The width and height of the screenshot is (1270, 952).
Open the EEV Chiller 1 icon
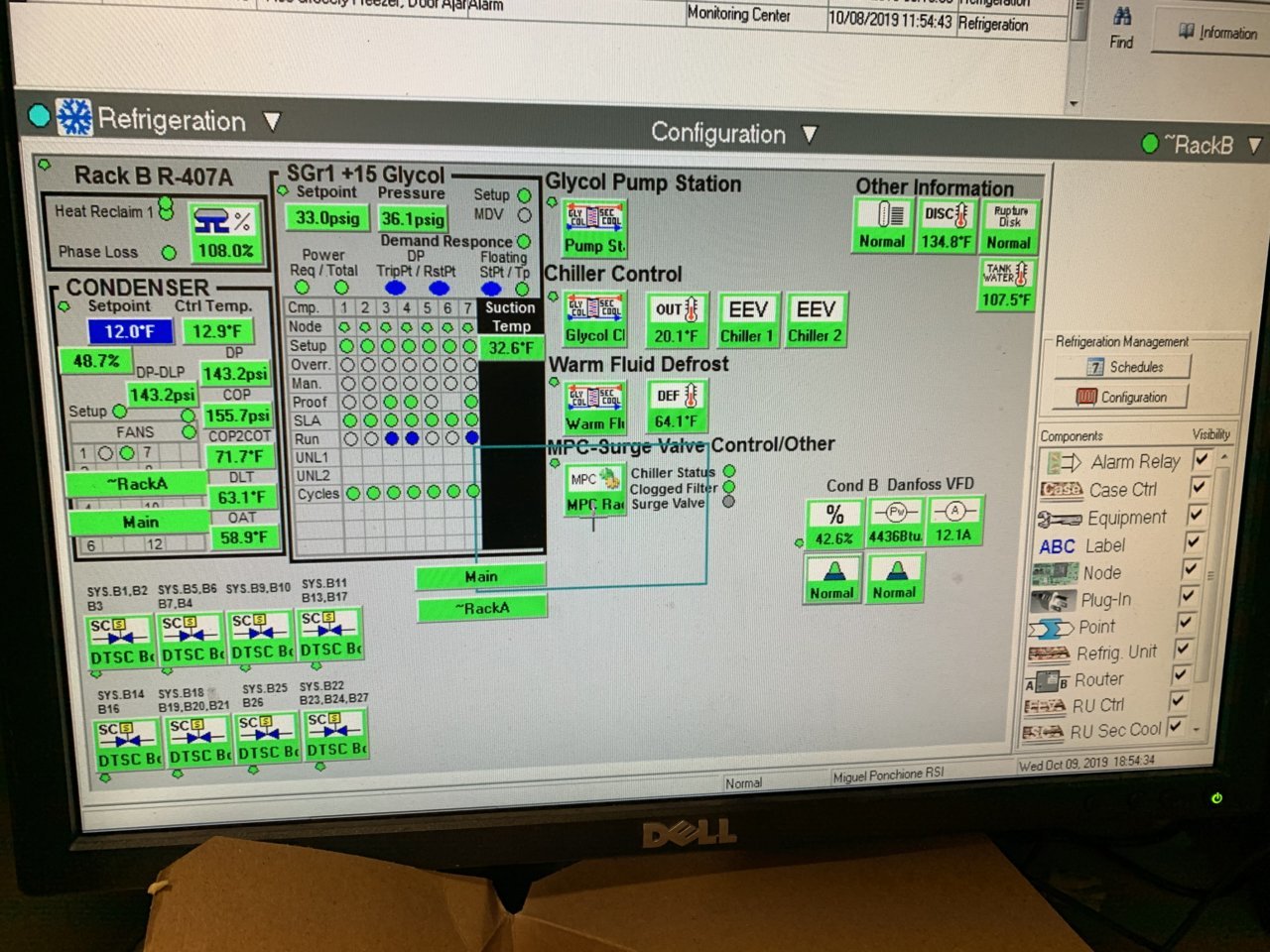(x=747, y=319)
